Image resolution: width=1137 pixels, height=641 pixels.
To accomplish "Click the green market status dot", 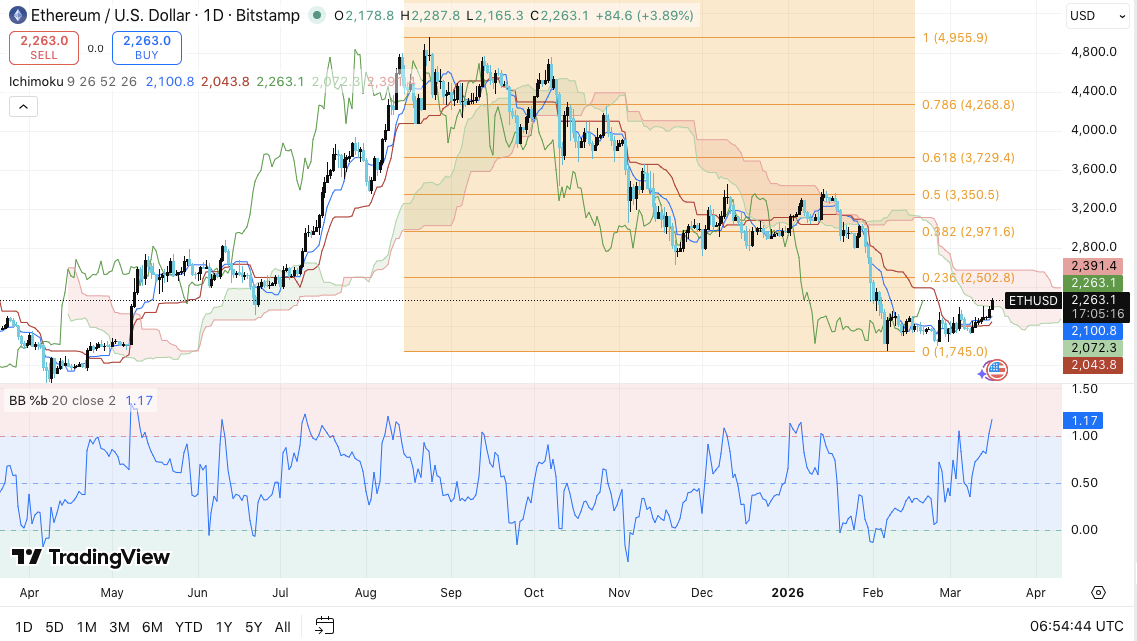I will pyautogui.click(x=316, y=15).
